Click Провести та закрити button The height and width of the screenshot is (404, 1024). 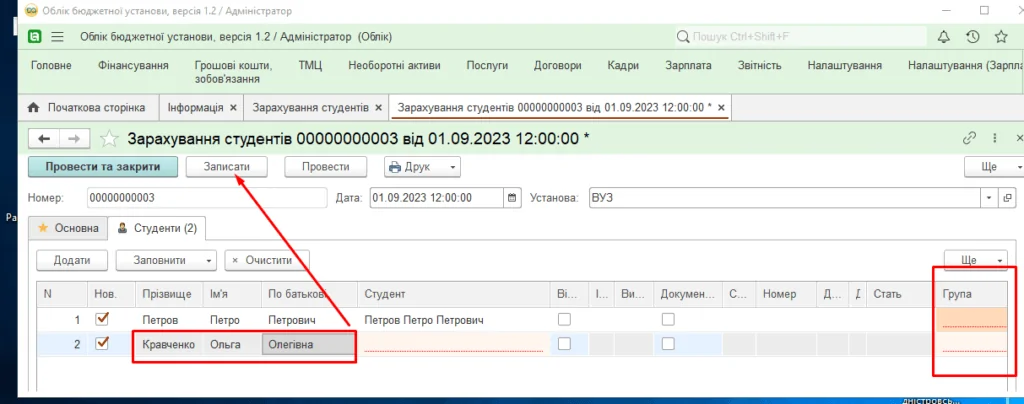[103, 166]
